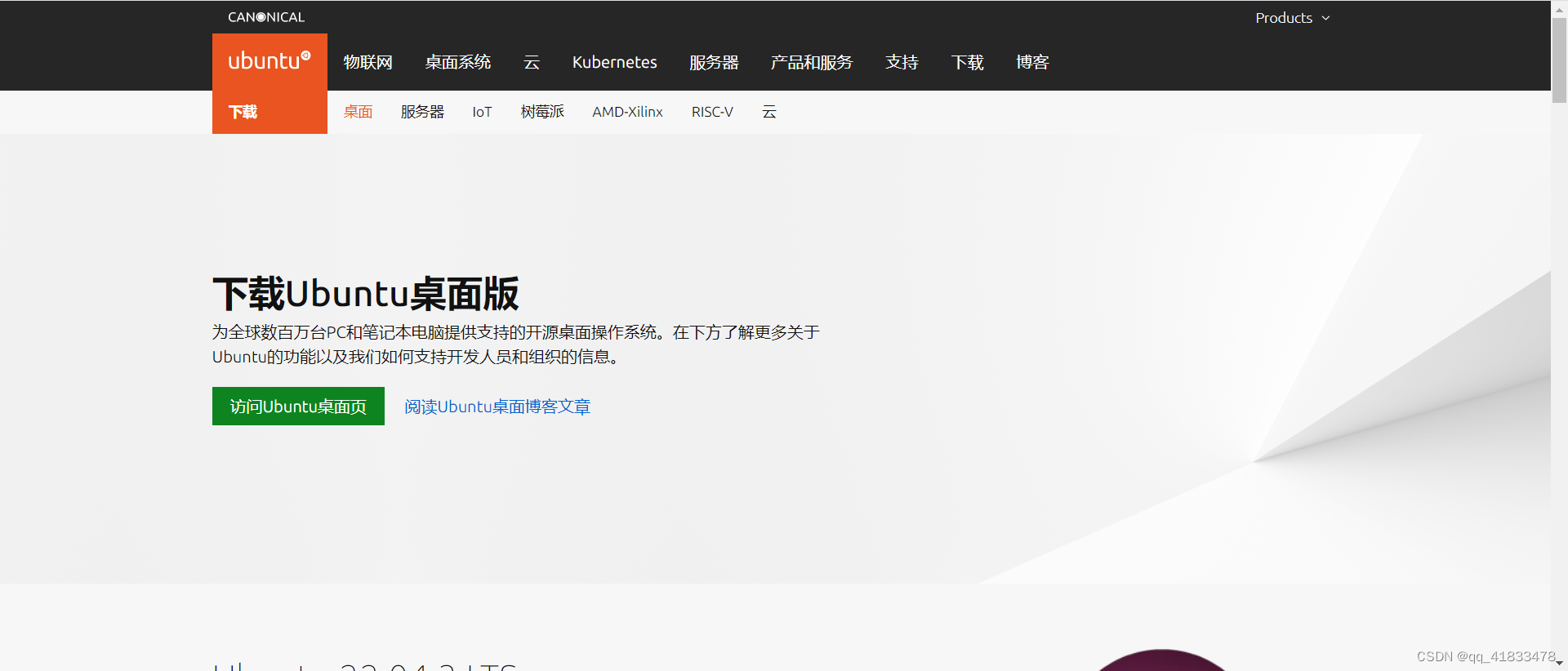Click the ubuntu logo
Viewport: 1568px width, 671px height.
[269, 61]
